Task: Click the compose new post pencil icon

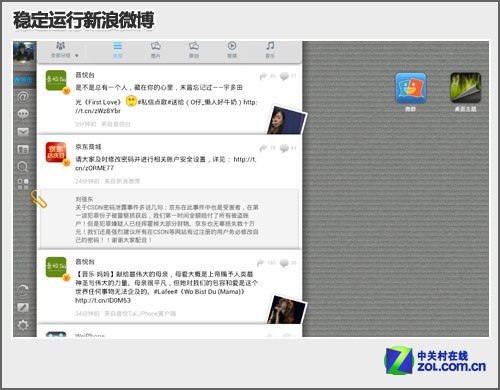Action: point(23,307)
